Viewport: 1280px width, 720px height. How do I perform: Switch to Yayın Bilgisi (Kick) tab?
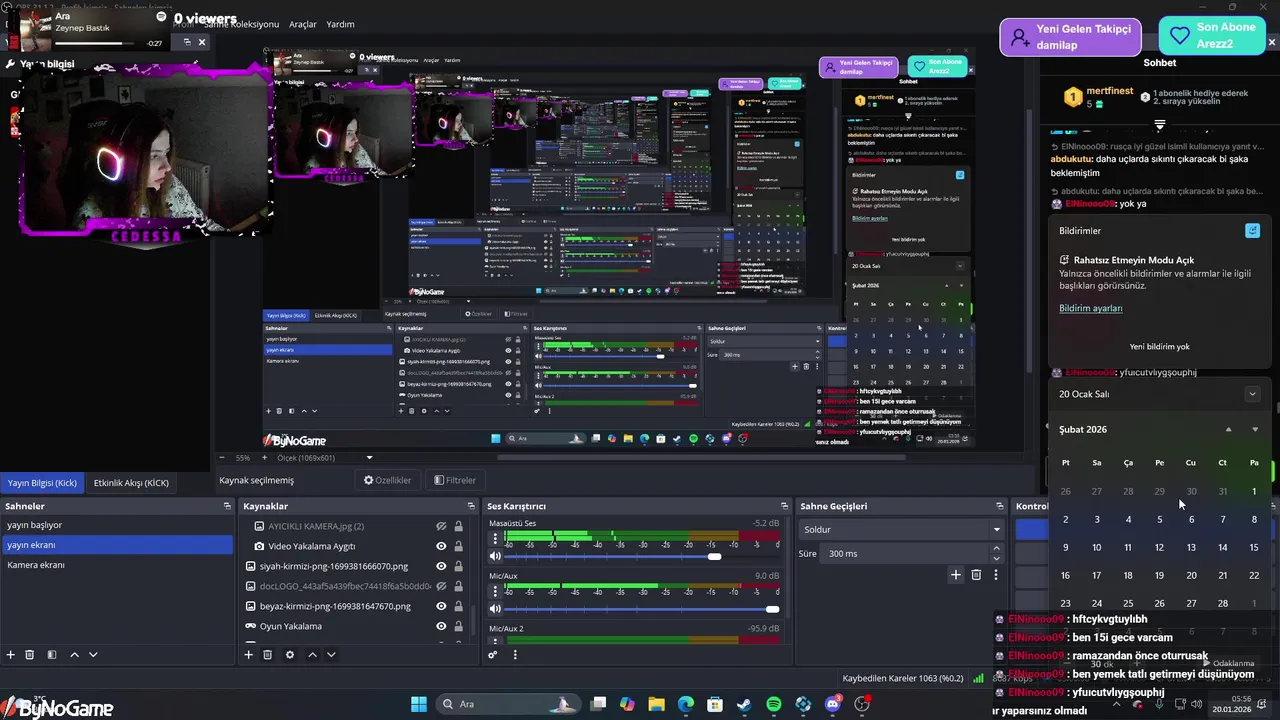[42, 483]
